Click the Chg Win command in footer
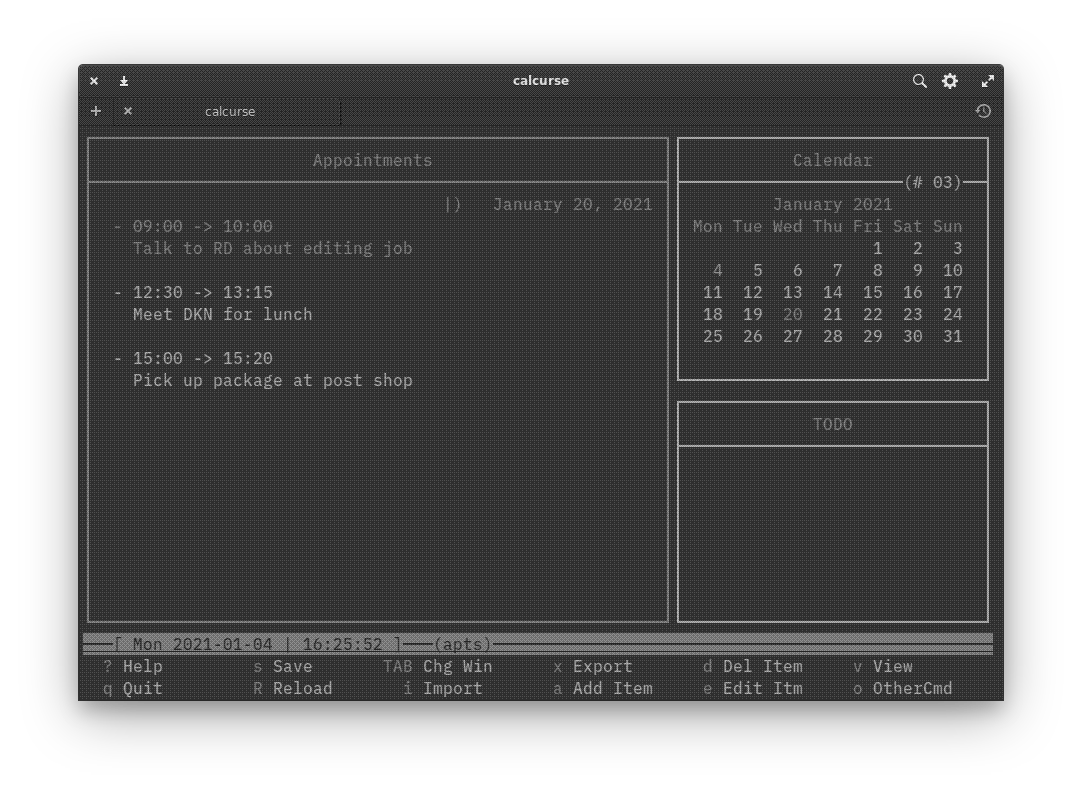The height and width of the screenshot is (793, 1082). coord(458,667)
